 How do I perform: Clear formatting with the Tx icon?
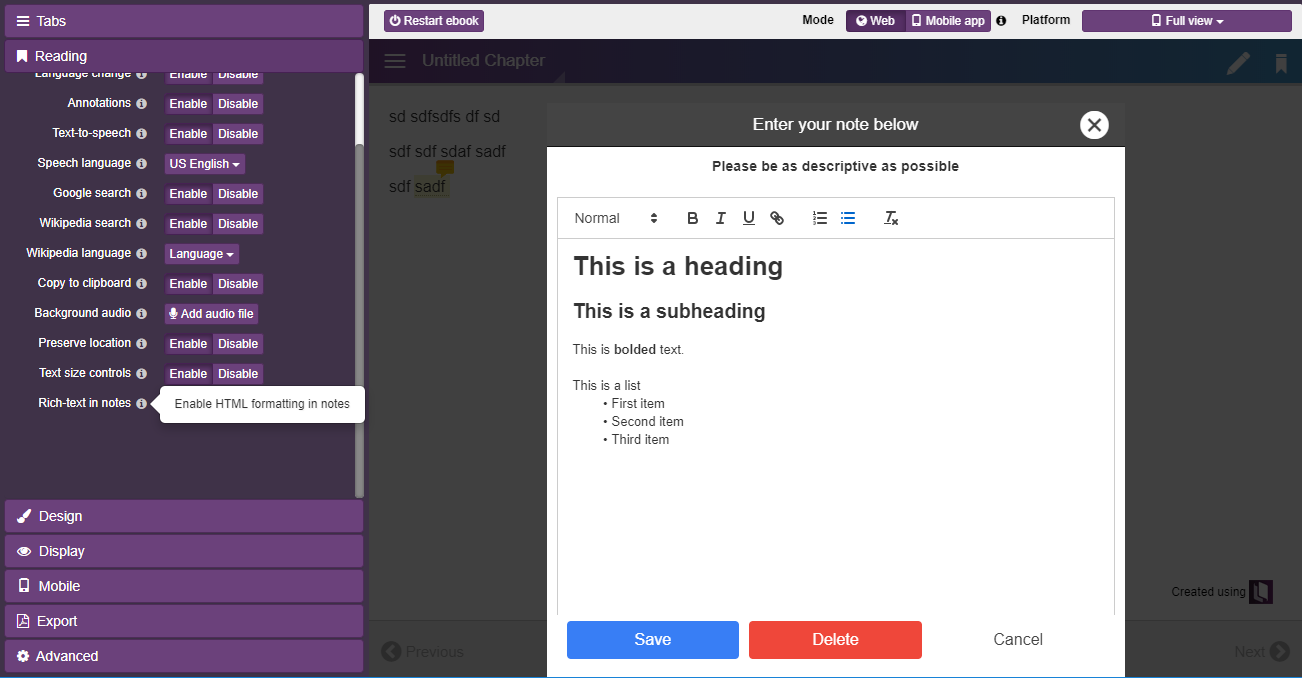click(891, 218)
